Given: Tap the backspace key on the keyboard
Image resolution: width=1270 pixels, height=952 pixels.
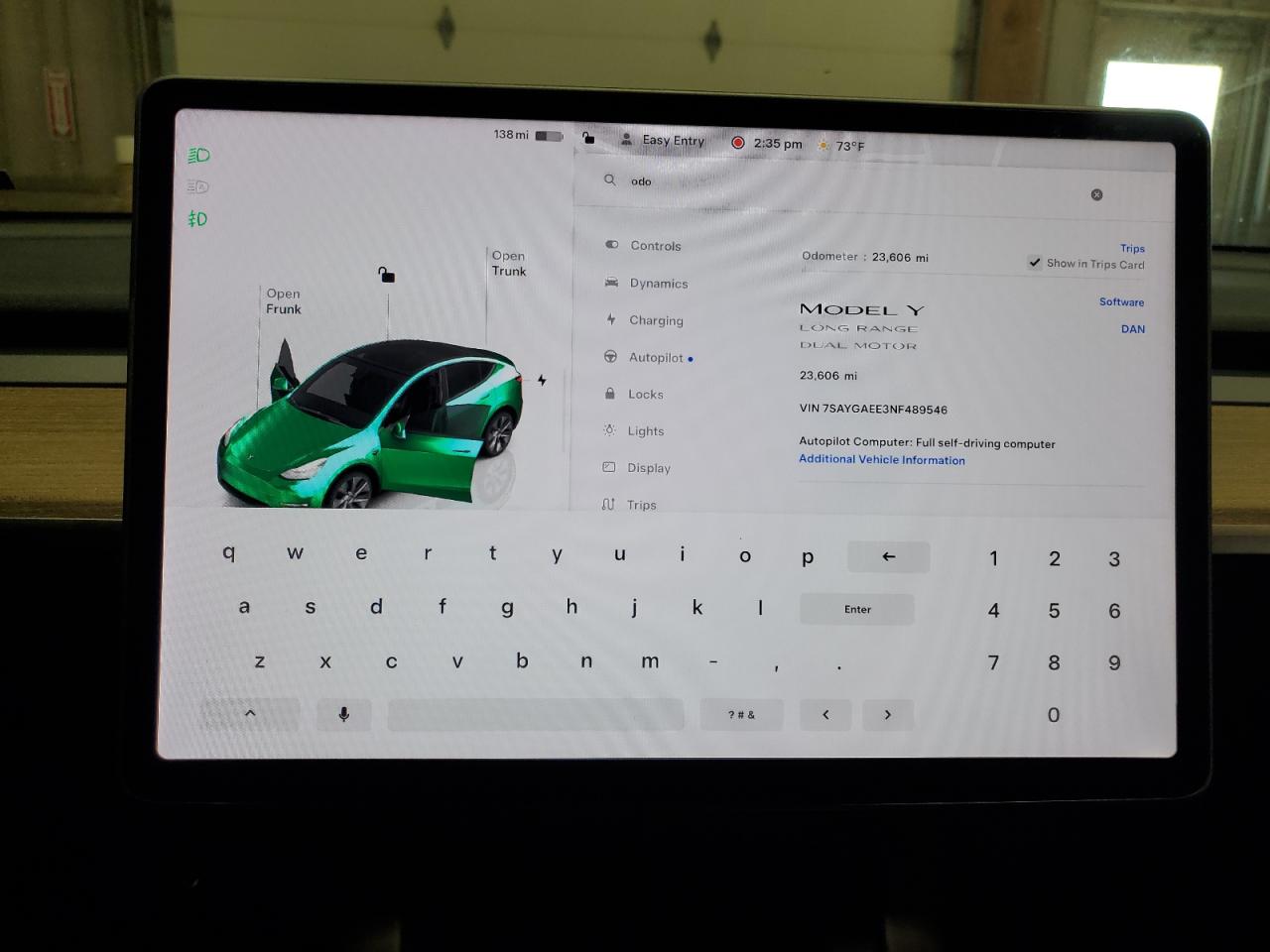Looking at the screenshot, I should pyautogui.click(x=888, y=556).
